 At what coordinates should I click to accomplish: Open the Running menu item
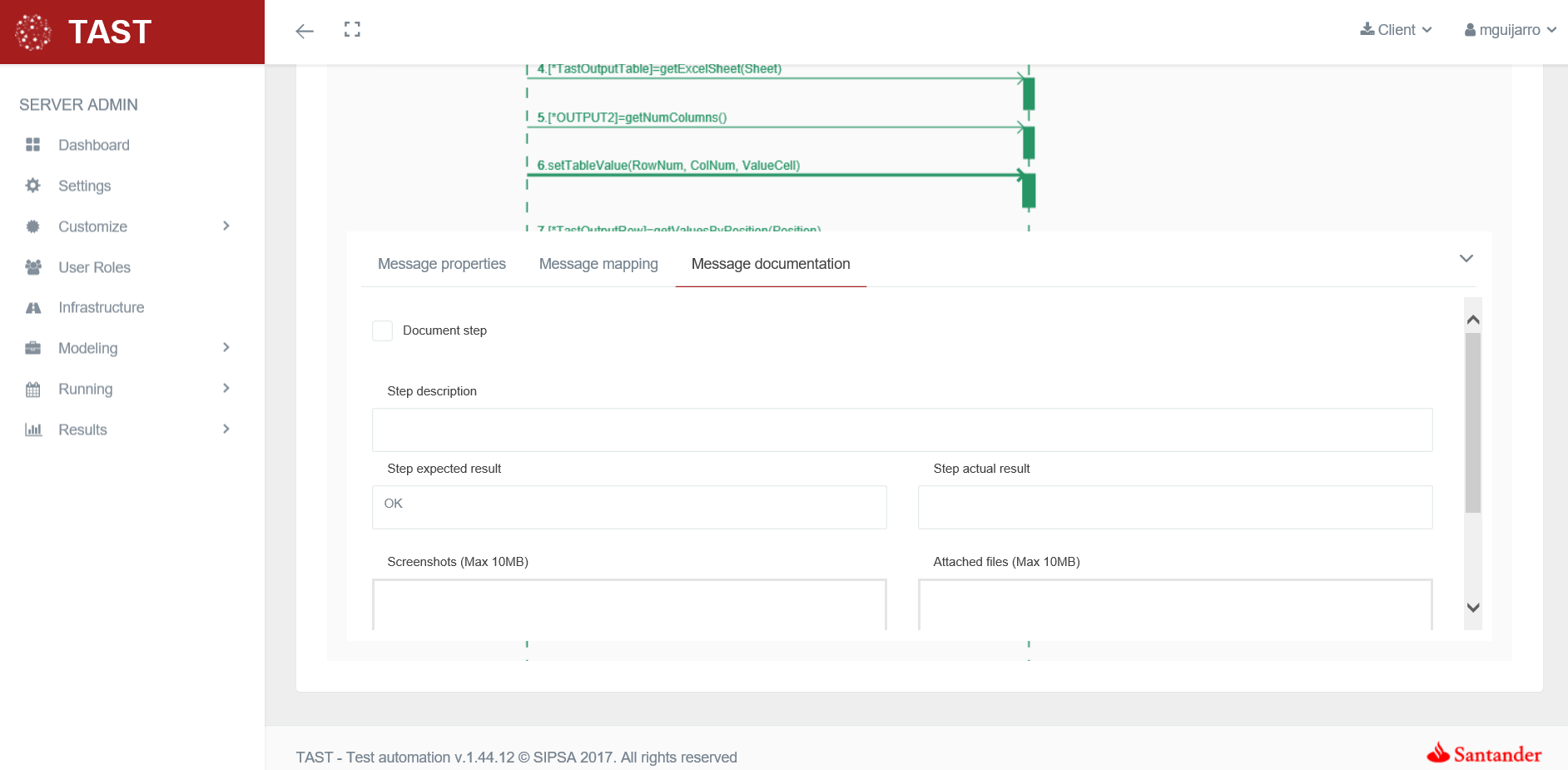85,389
